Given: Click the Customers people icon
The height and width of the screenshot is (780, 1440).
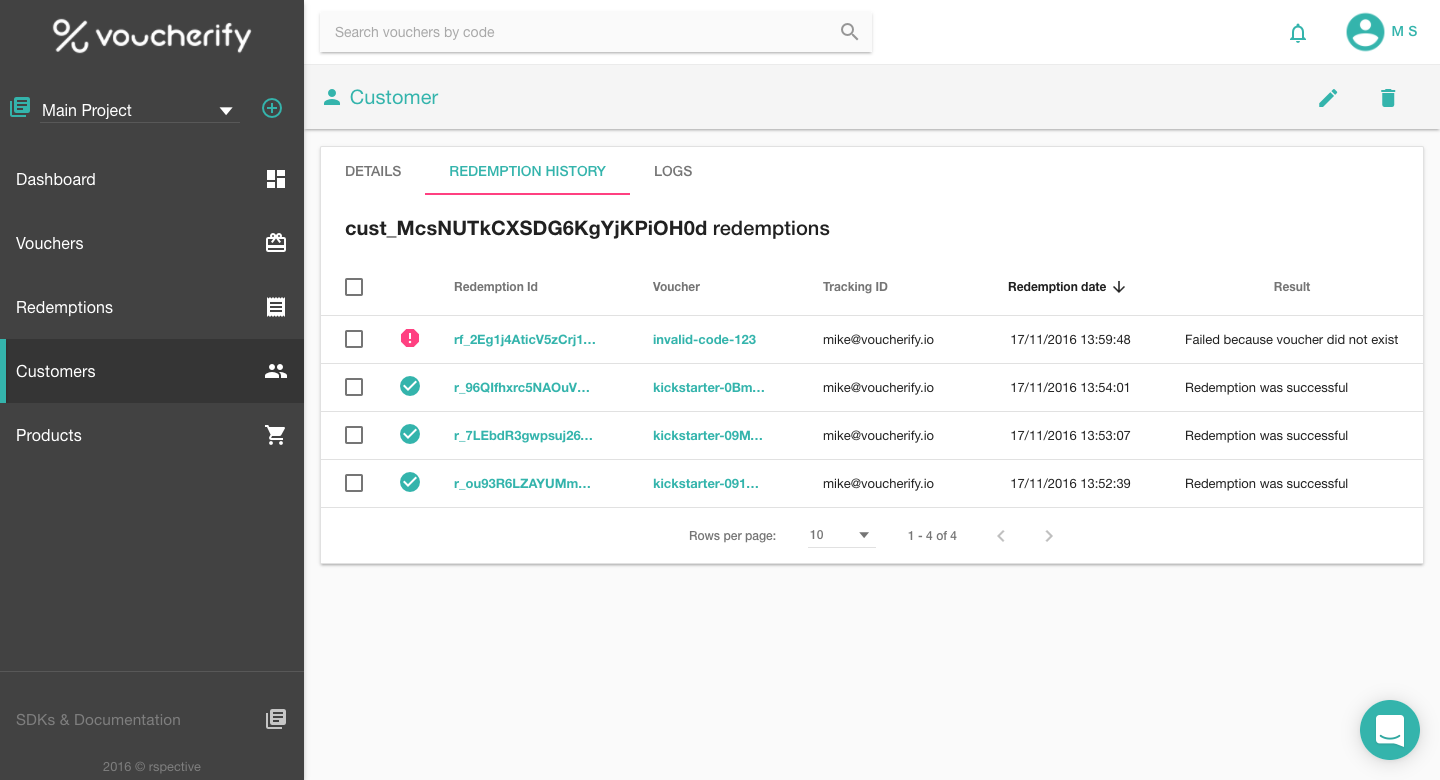Looking at the screenshot, I should click(276, 371).
